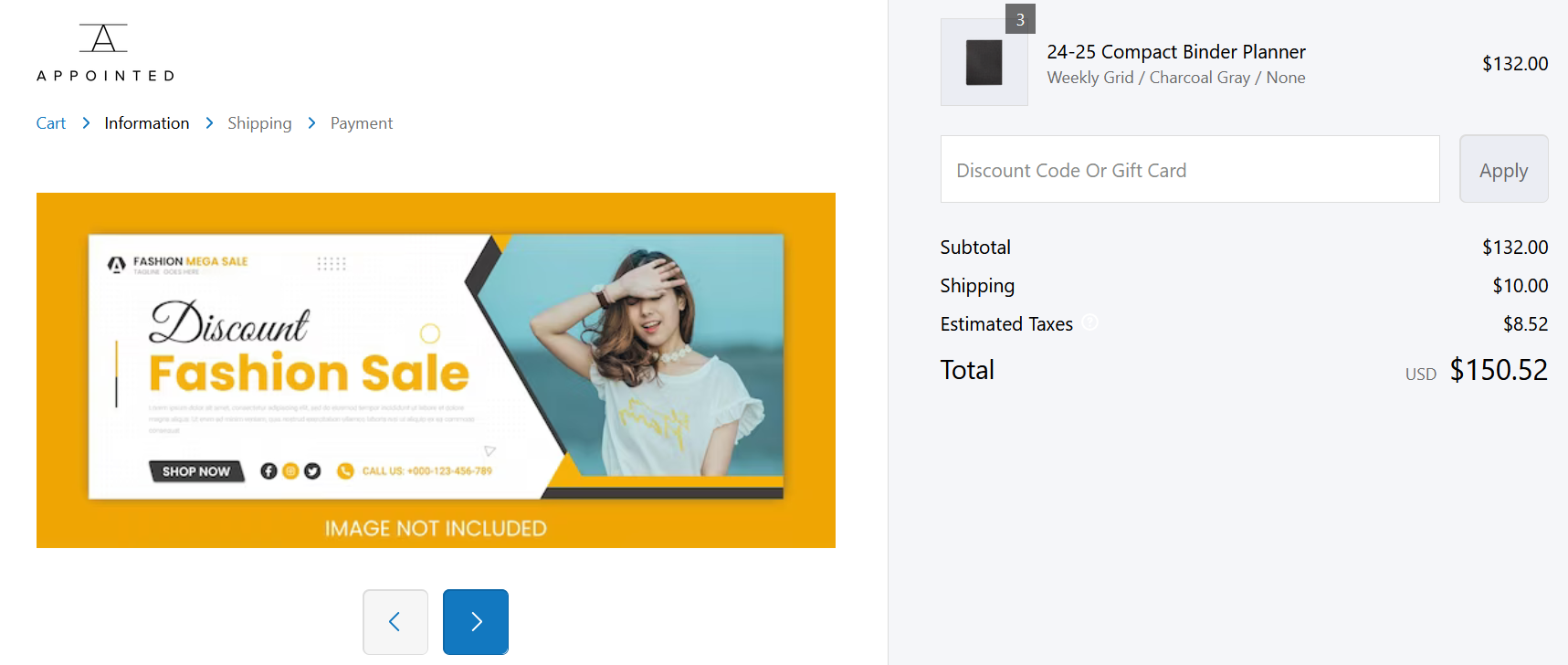
Task: Open the Information step
Action: click(x=147, y=123)
